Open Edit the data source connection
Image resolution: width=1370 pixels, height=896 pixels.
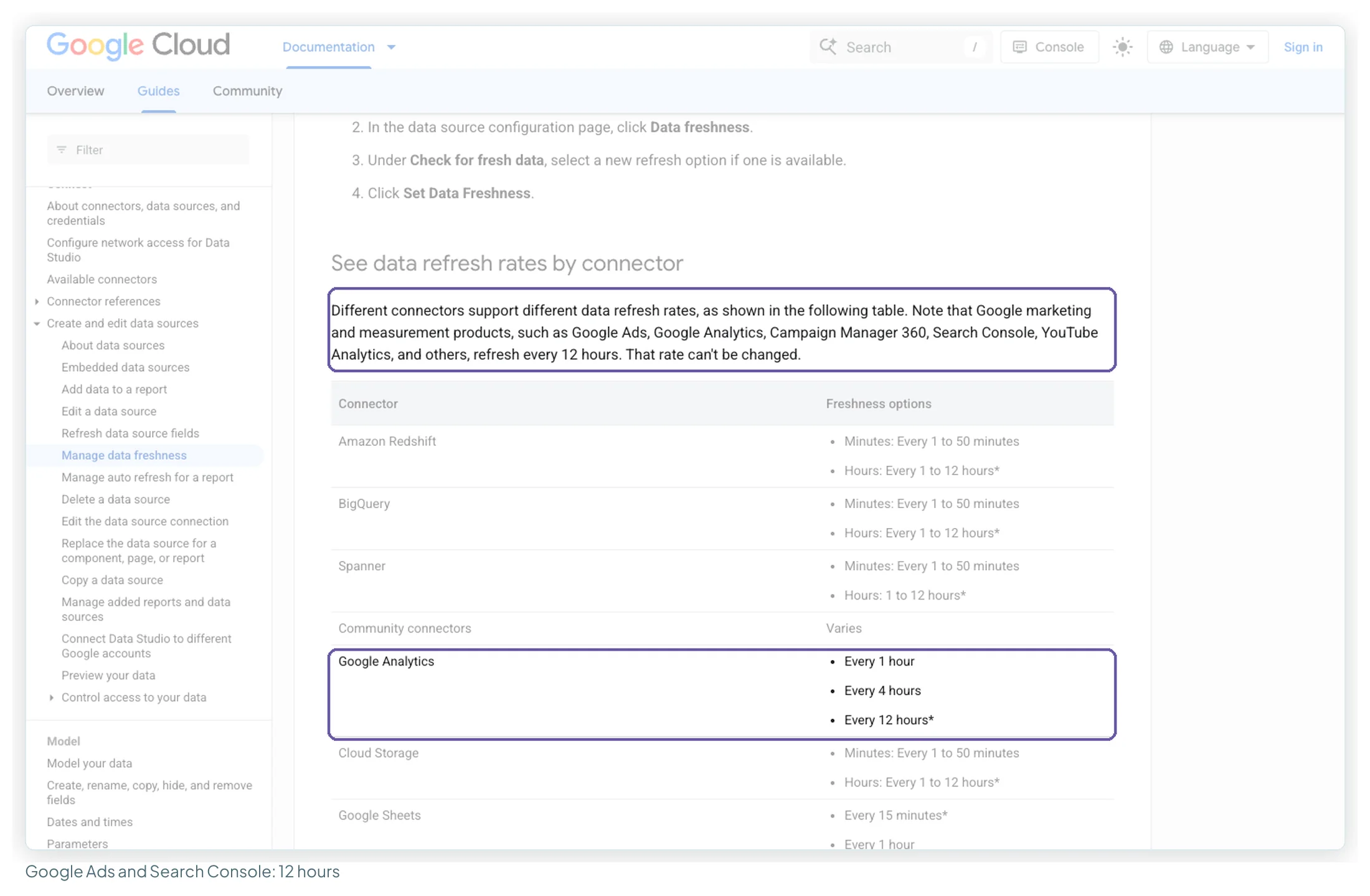point(144,521)
